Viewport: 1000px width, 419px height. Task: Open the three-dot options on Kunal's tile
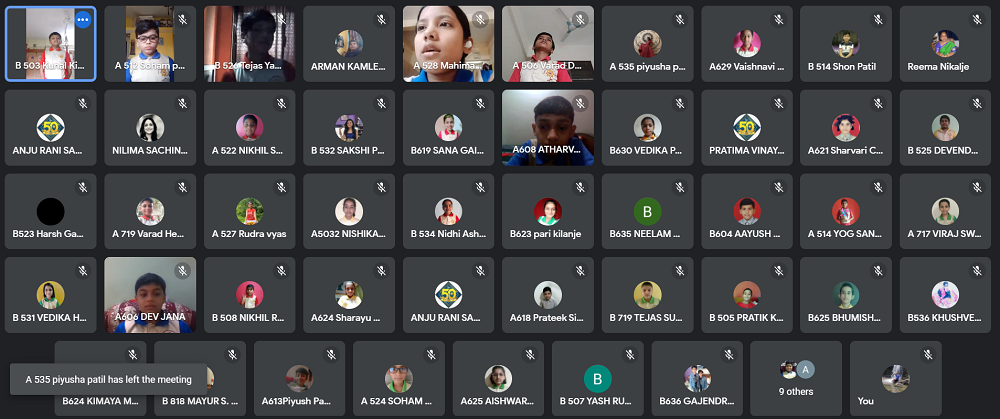(x=83, y=20)
